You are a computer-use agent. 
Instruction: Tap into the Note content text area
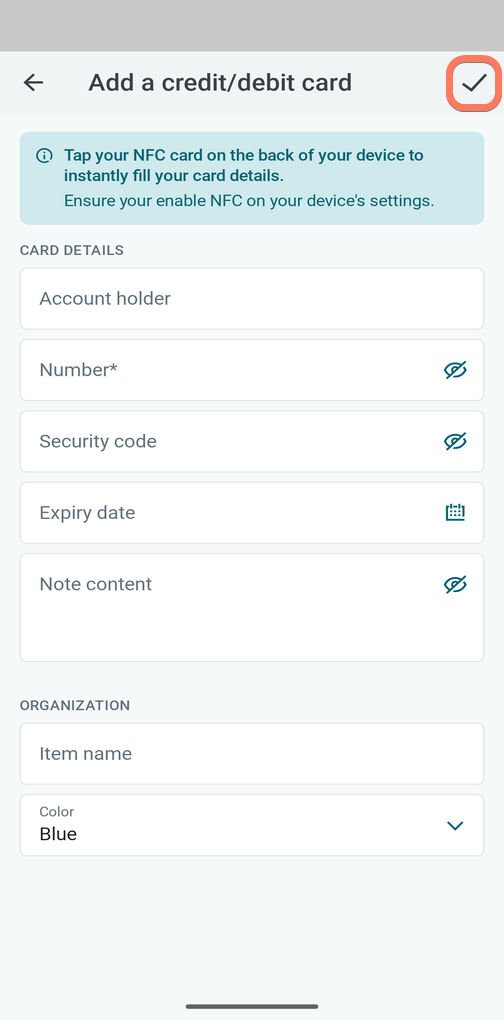coord(252,608)
